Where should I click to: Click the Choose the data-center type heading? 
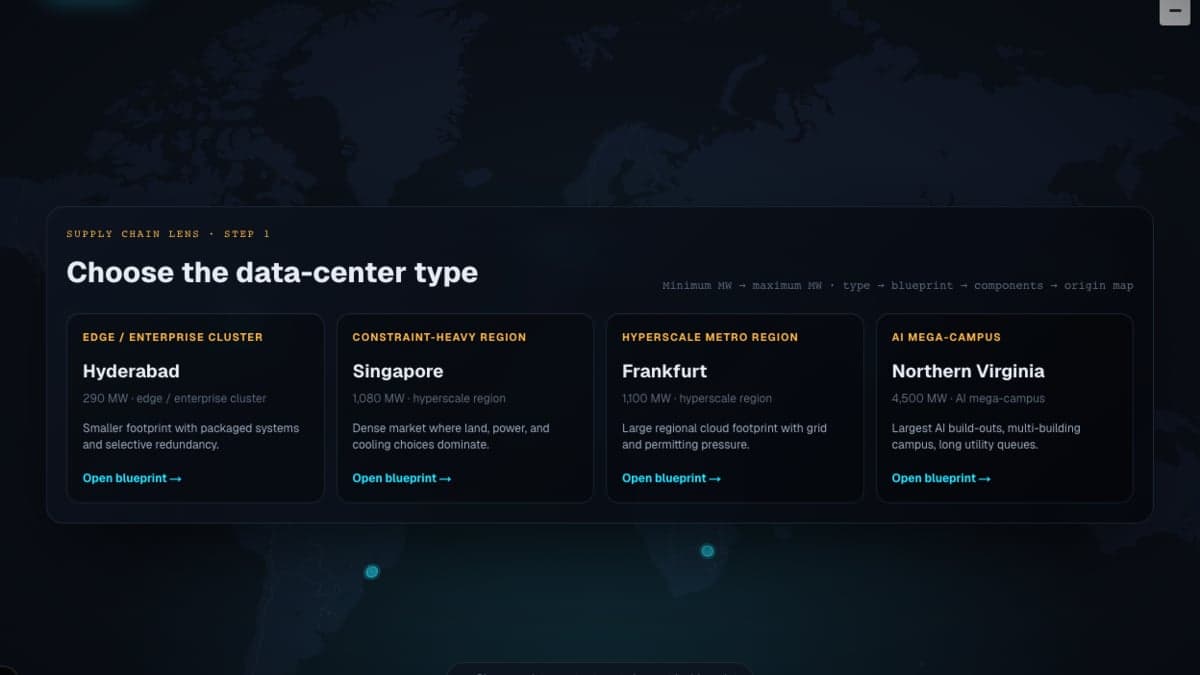point(272,272)
